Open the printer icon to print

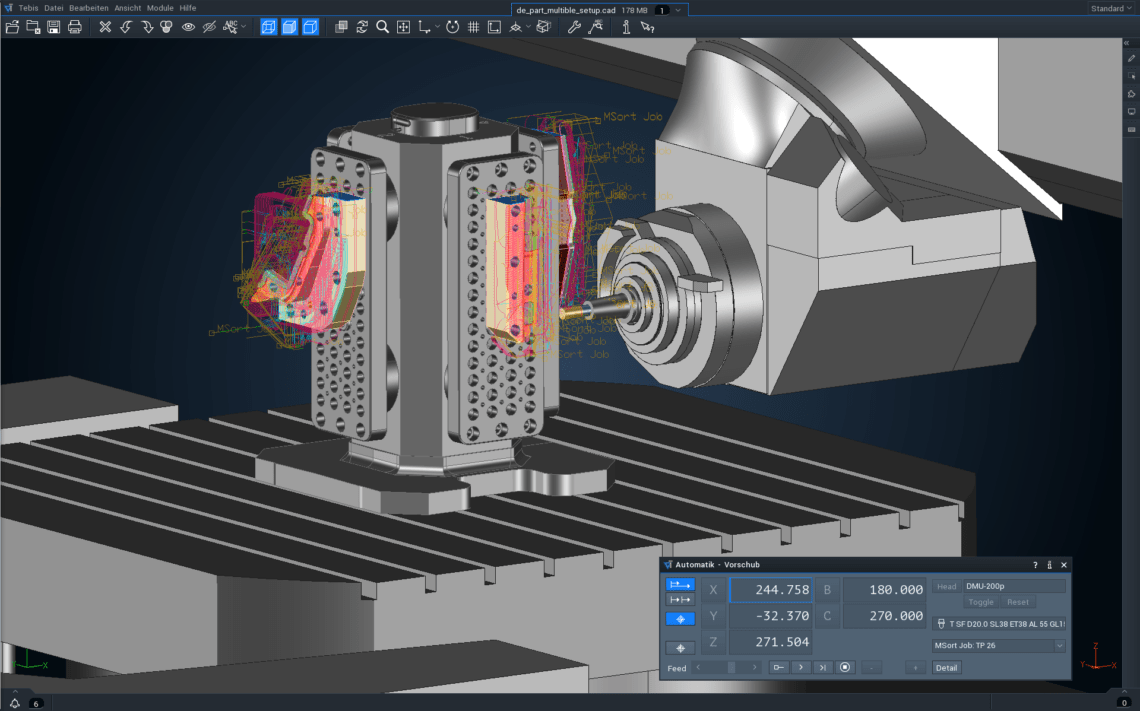(x=74, y=27)
